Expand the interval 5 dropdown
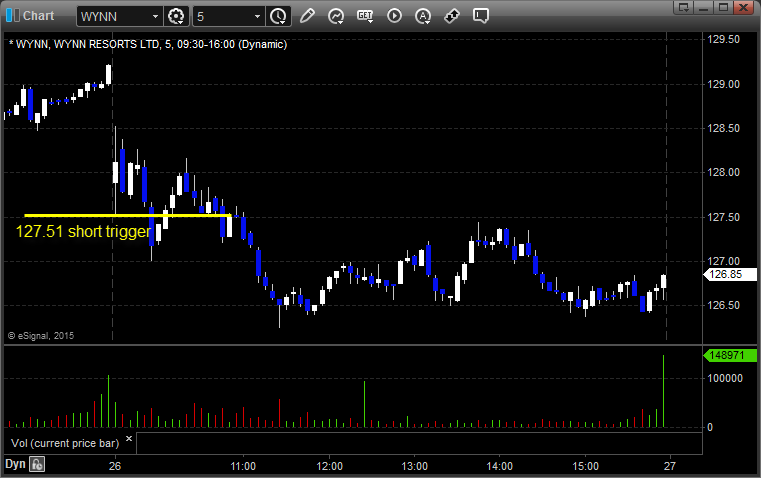761x478 pixels. click(x=258, y=16)
